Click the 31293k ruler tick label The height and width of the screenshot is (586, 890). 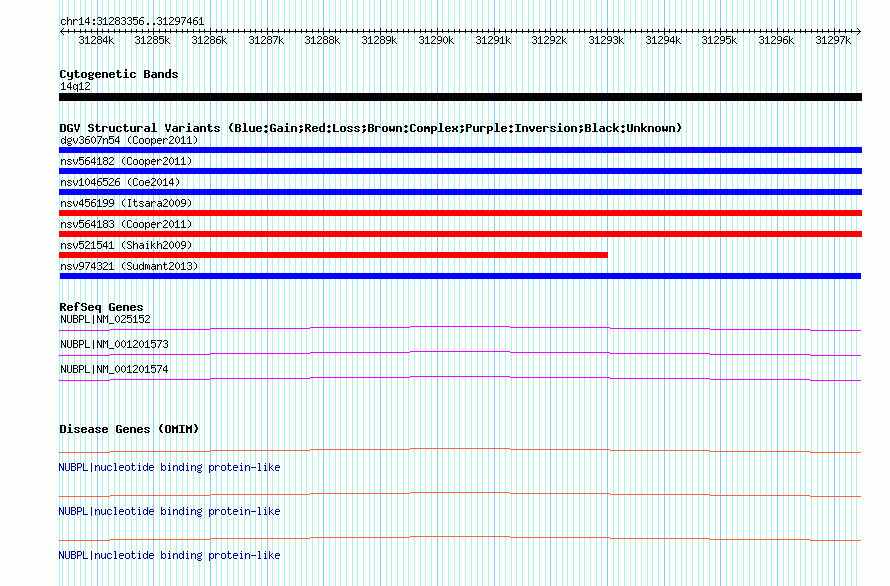[606, 40]
